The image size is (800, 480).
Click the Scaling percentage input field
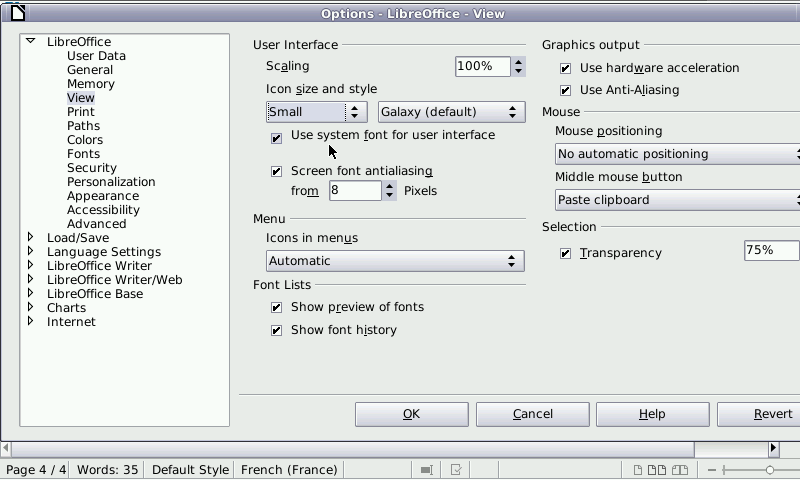pyautogui.click(x=482, y=67)
